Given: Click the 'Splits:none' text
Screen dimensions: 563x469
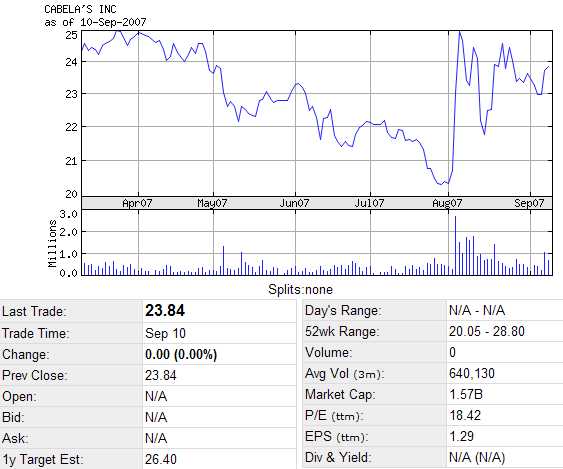Looking at the screenshot, I should point(301,289).
